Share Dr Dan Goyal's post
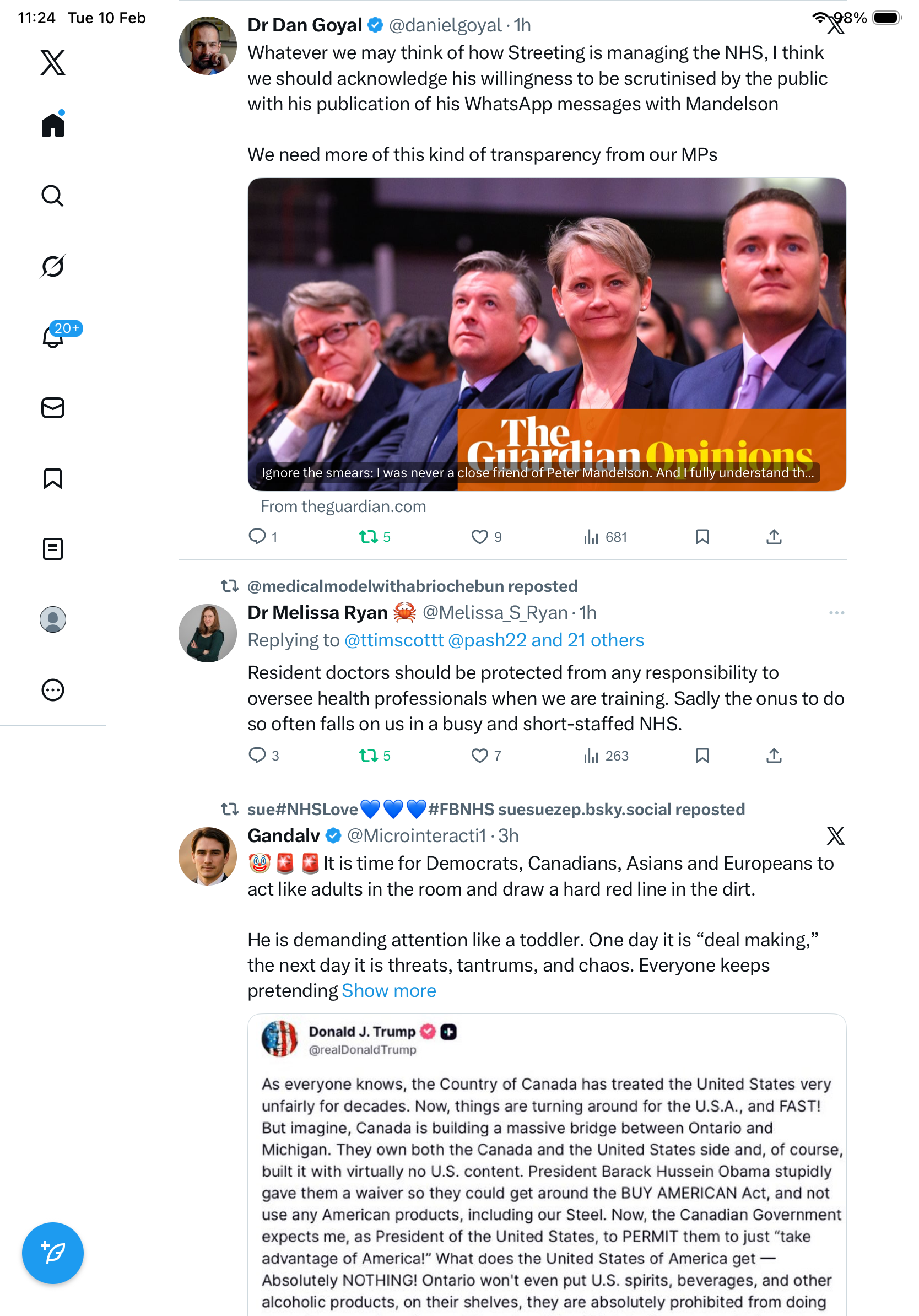 pos(774,537)
